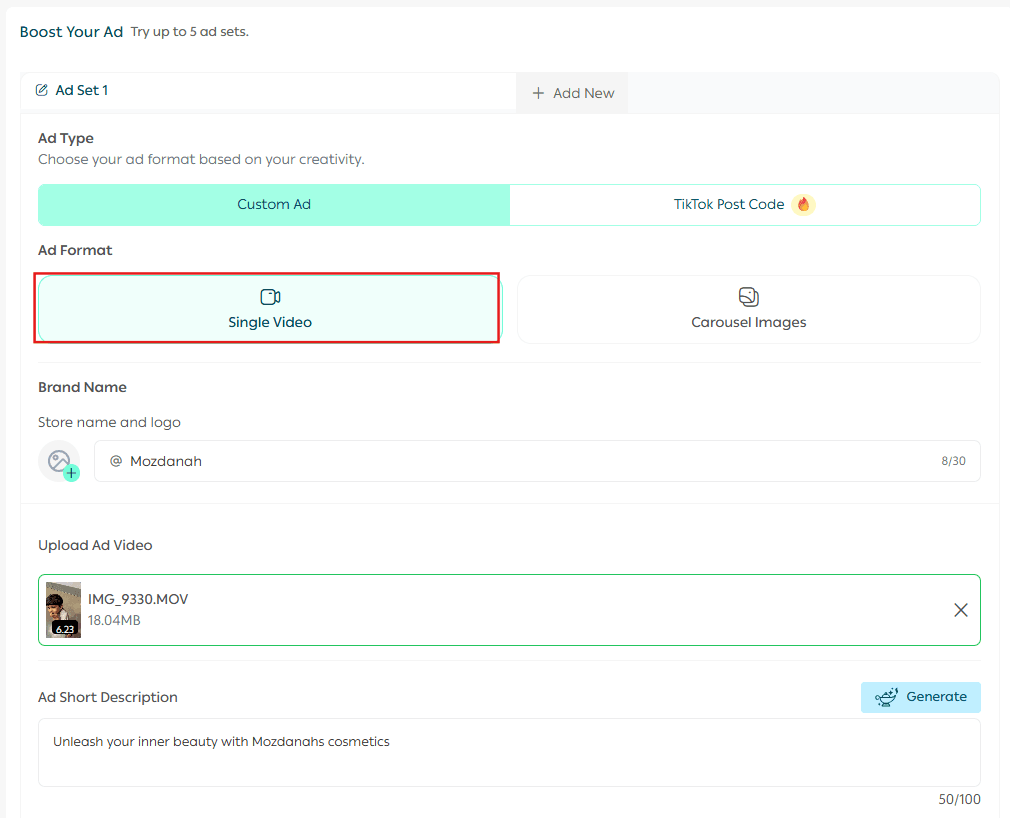Click the fire icon next to TikTok Post Code
1010x818 pixels.
click(x=803, y=204)
